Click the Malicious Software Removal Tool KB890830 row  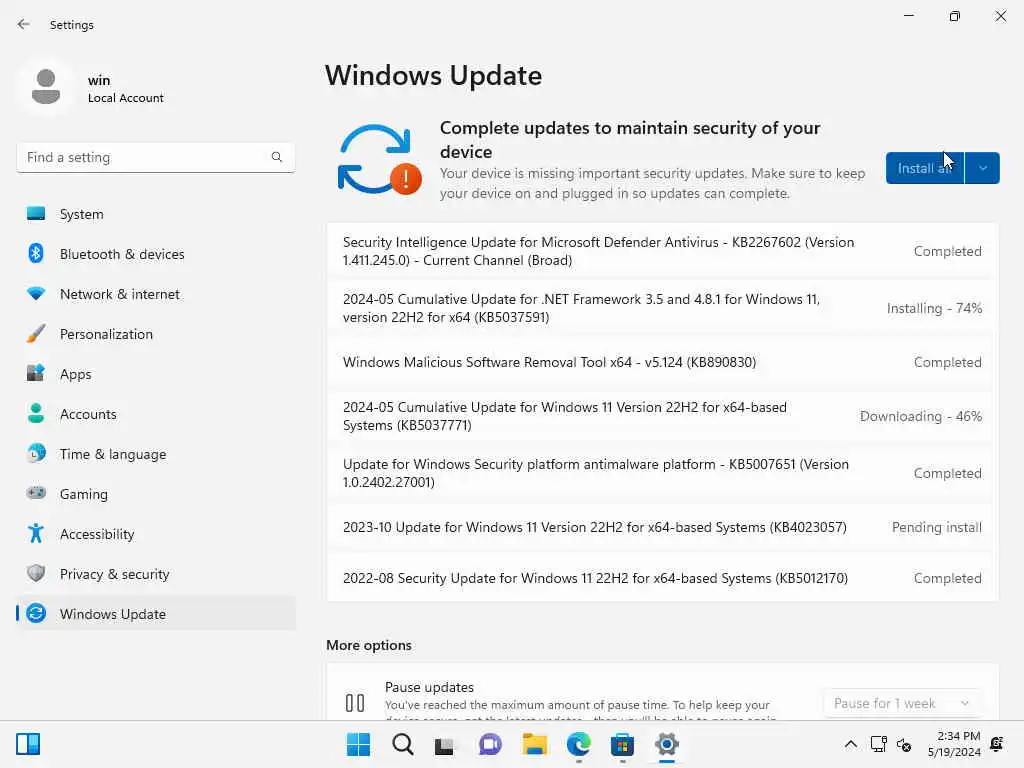662,362
